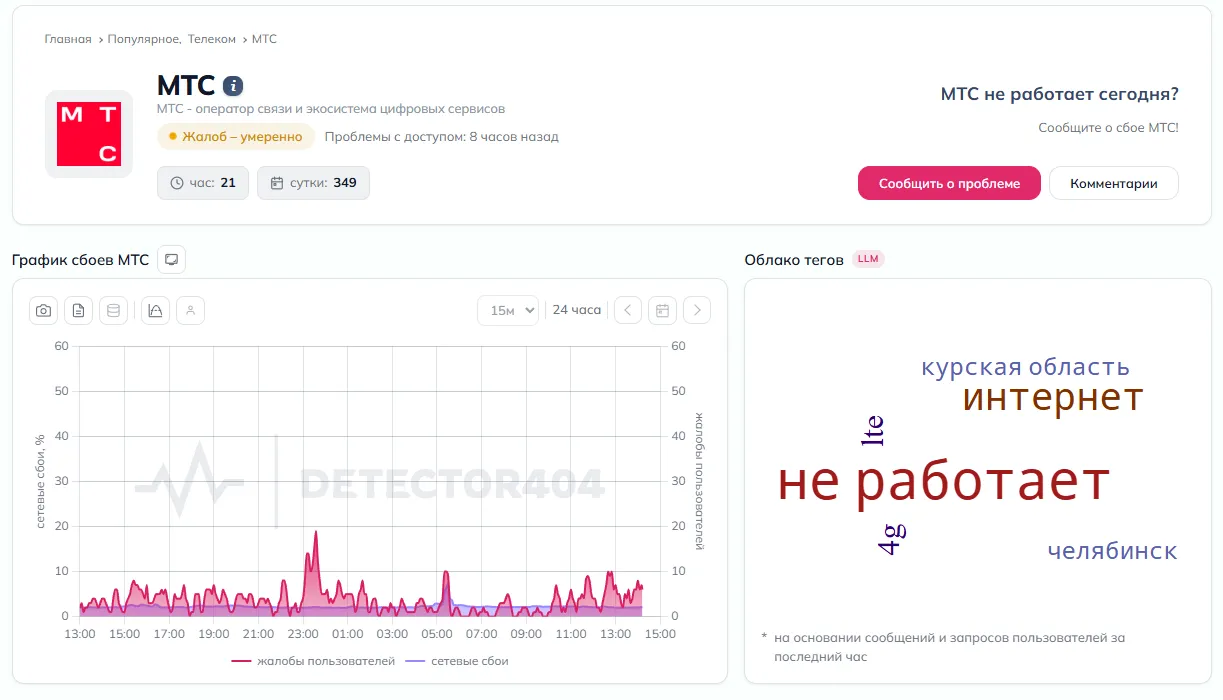The image size is (1223, 700).
Task: Open Комментарии button
Action: pos(1114,183)
